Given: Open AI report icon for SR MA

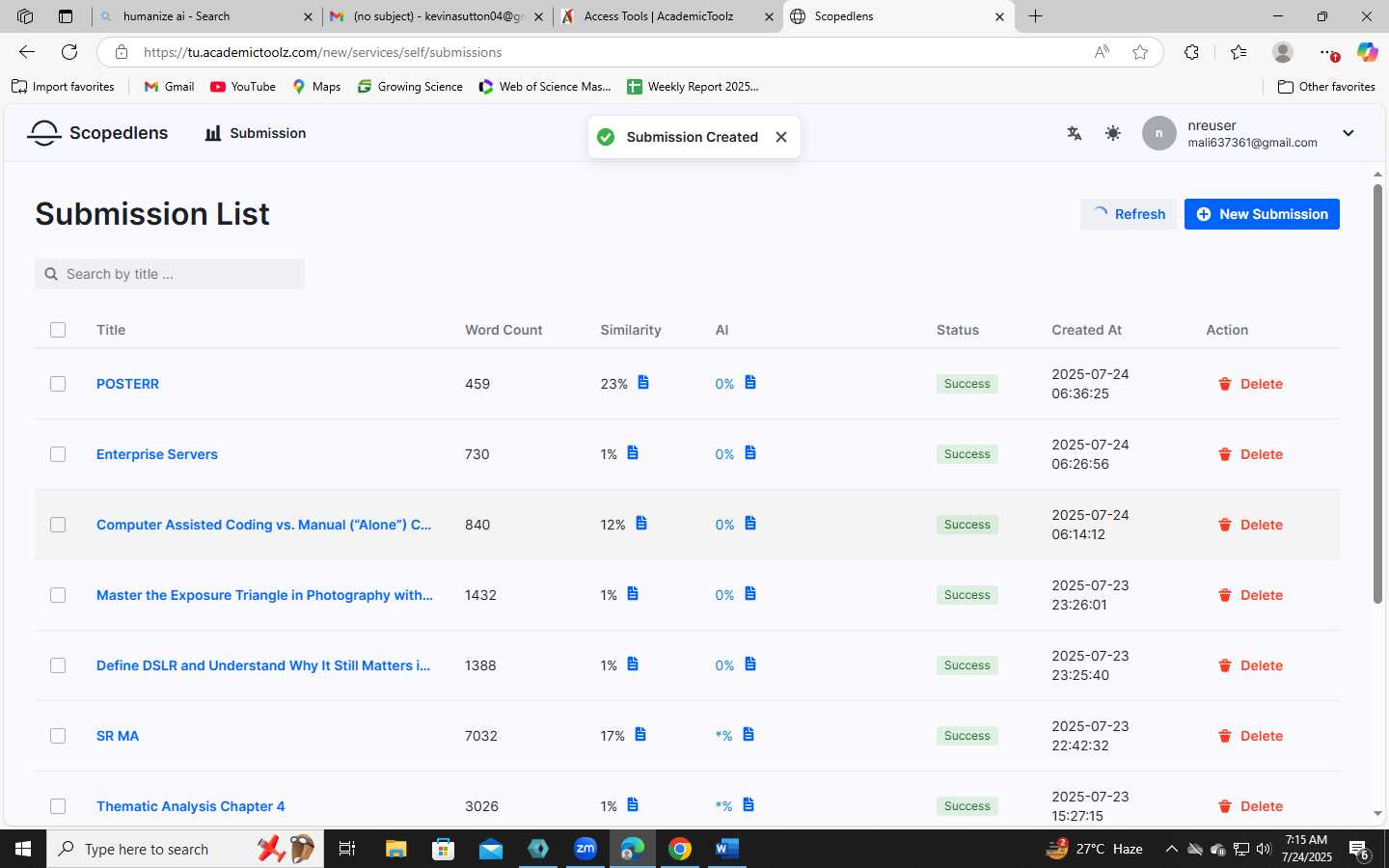Looking at the screenshot, I should pyautogui.click(x=749, y=735).
